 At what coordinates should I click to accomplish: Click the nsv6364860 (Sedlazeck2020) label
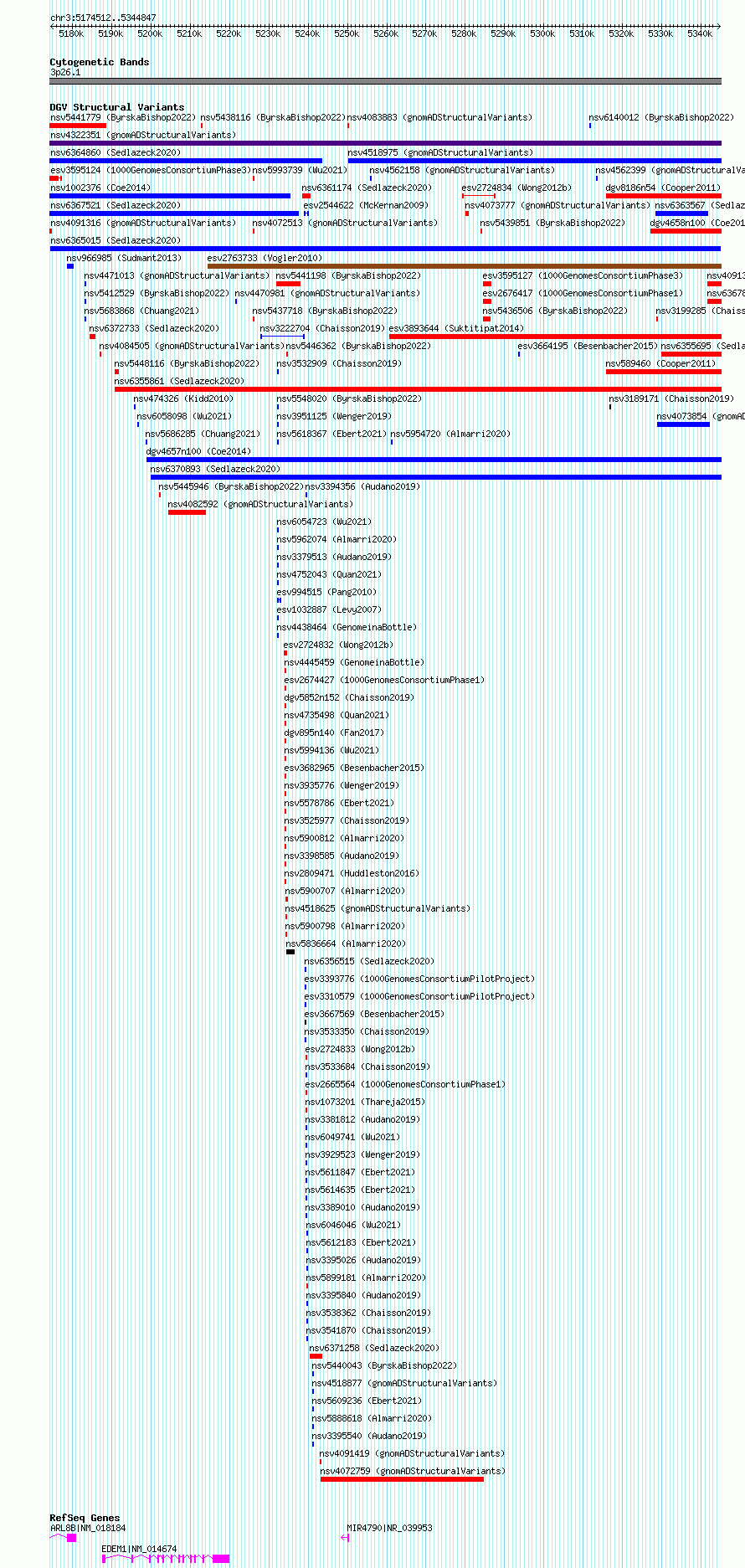116,153
